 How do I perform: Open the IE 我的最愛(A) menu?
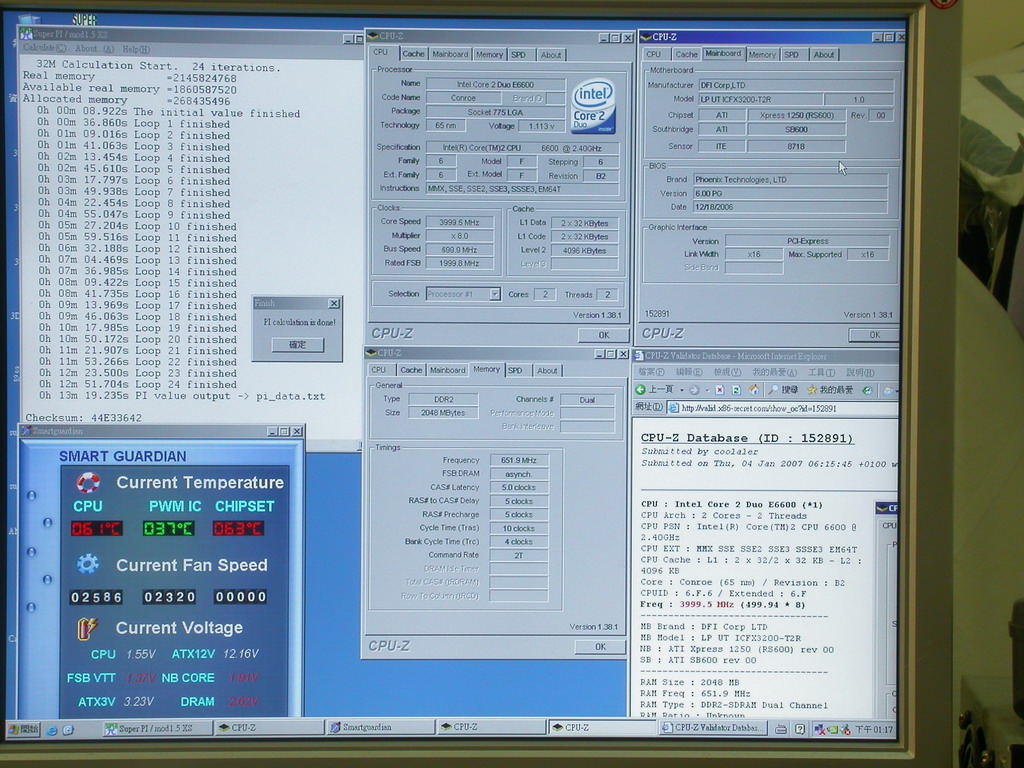coord(775,372)
